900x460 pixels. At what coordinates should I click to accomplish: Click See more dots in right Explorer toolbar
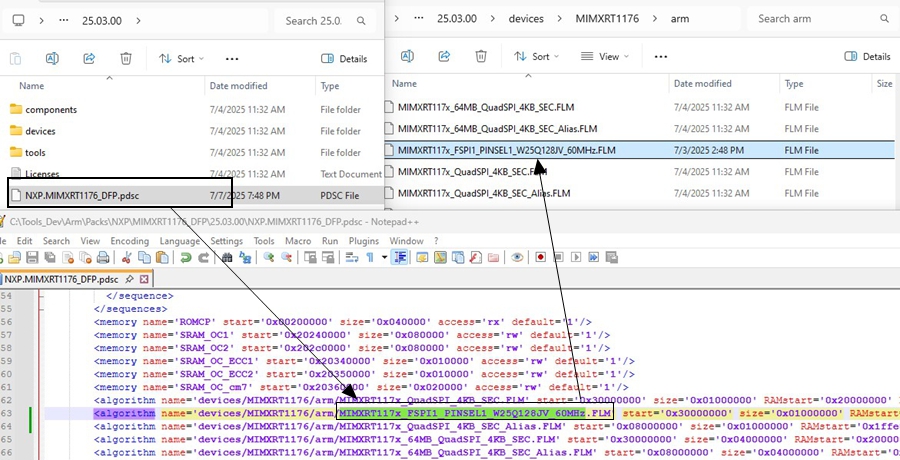[661, 56]
